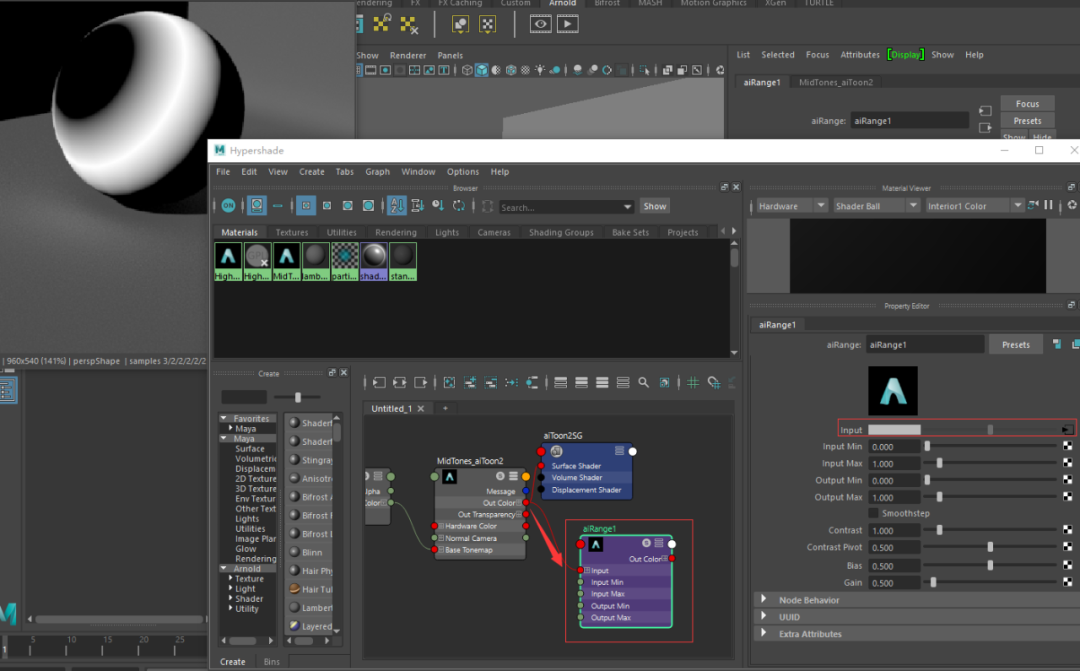Open the Graph menu in Hypershade
Screen dimensions: 1080x671
tap(377, 172)
